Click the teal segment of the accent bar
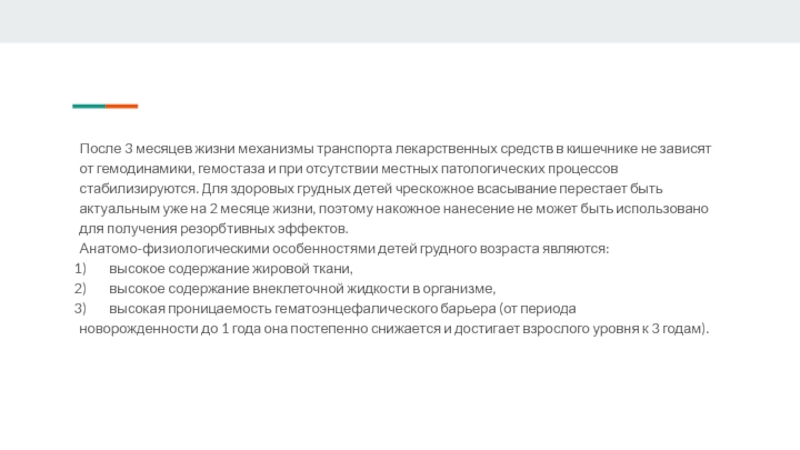 click(x=88, y=106)
